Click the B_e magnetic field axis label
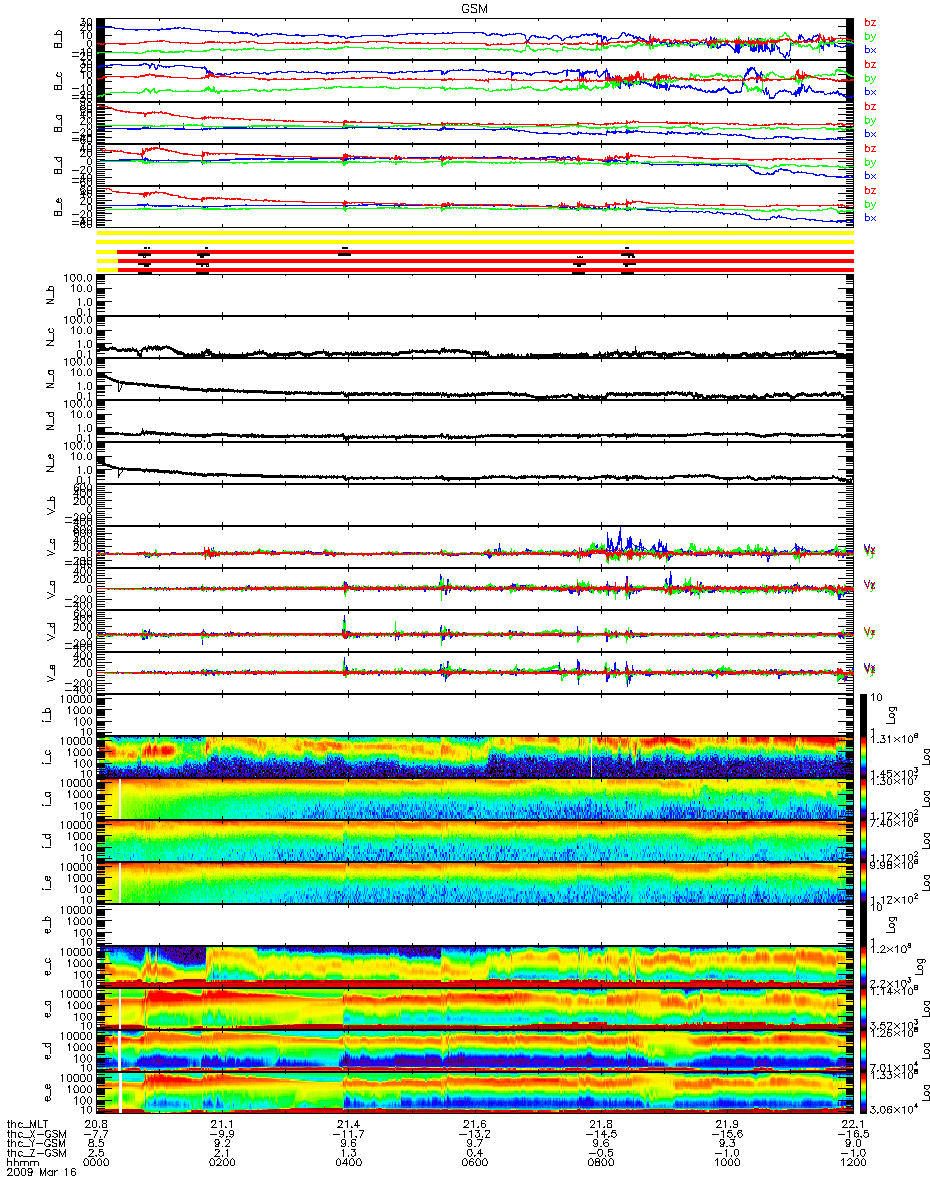The height and width of the screenshot is (1200, 930). point(59,208)
